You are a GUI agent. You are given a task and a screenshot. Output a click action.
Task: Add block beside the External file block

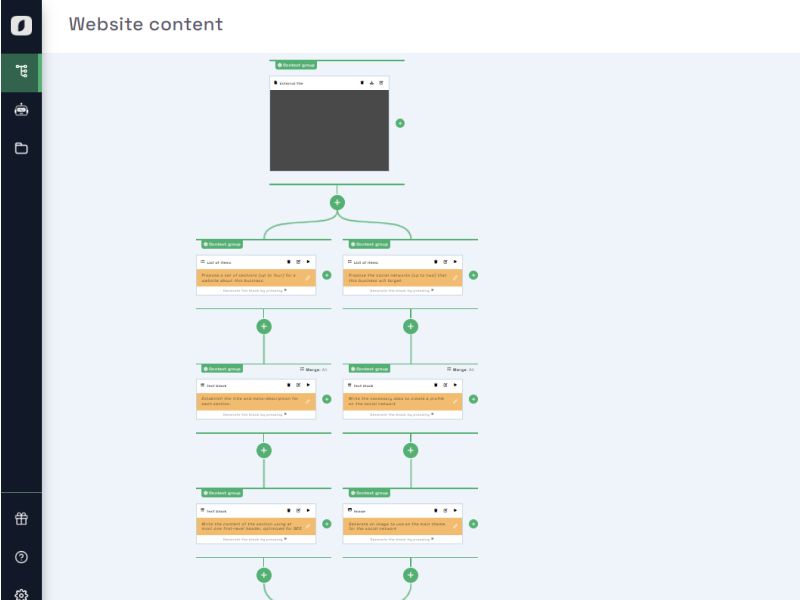tap(400, 123)
